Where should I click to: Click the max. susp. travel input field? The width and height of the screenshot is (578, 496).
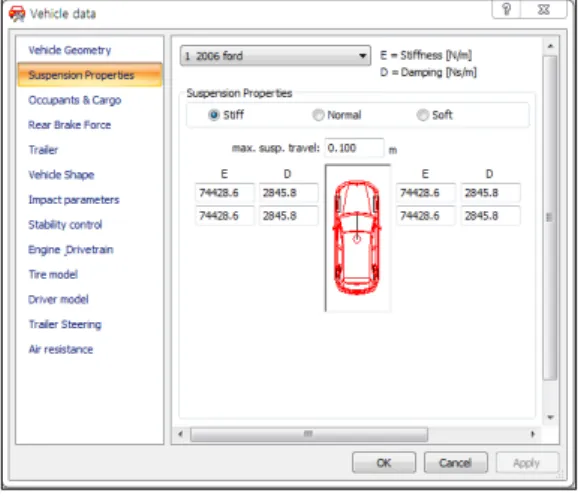(354, 148)
